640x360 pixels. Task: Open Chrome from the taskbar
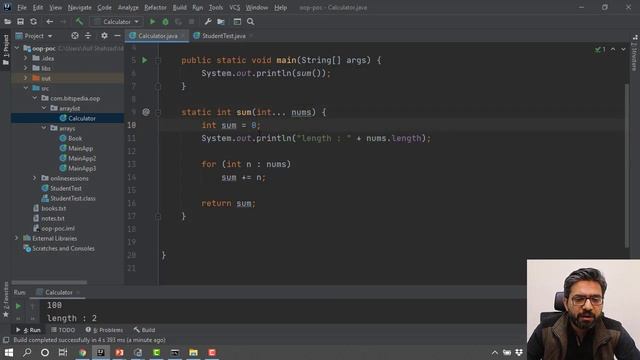[83, 352]
